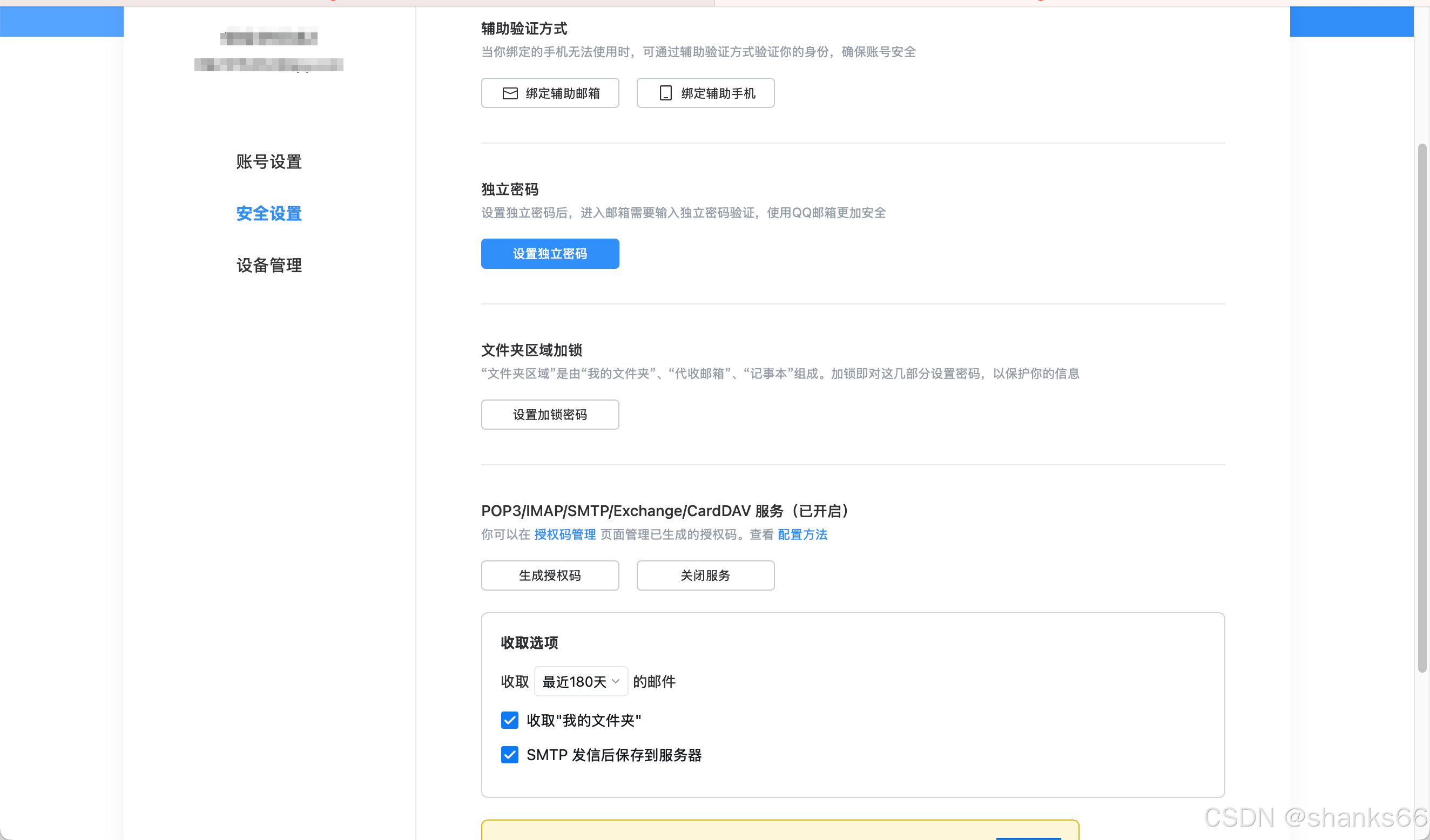Image resolution: width=1430 pixels, height=840 pixels.
Task: Click the blurred email address under the account name
Action: (x=268, y=65)
